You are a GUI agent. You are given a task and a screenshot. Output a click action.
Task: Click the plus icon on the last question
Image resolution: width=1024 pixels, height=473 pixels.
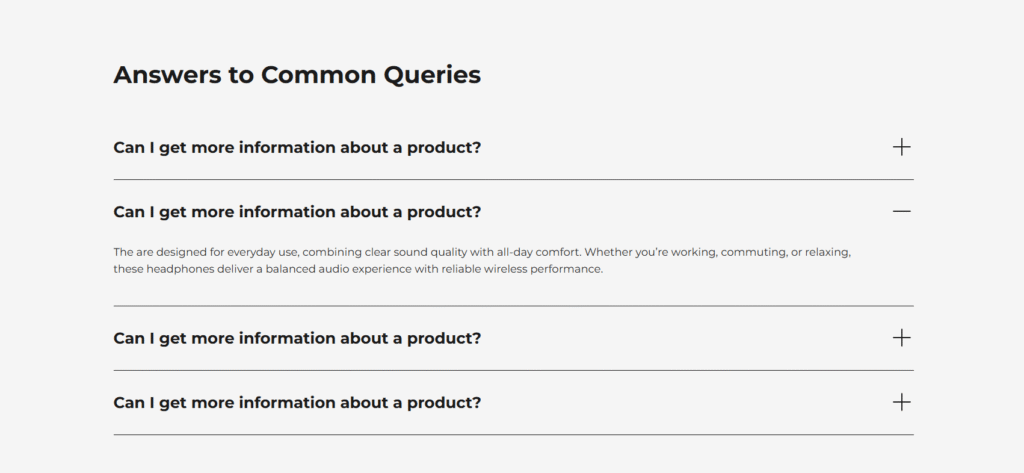coord(901,402)
